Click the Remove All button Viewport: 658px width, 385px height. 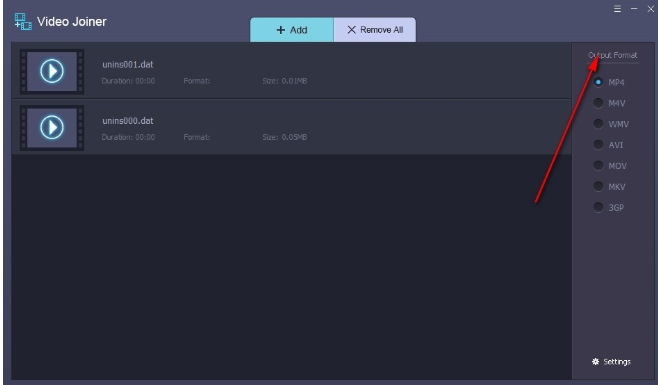375,30
